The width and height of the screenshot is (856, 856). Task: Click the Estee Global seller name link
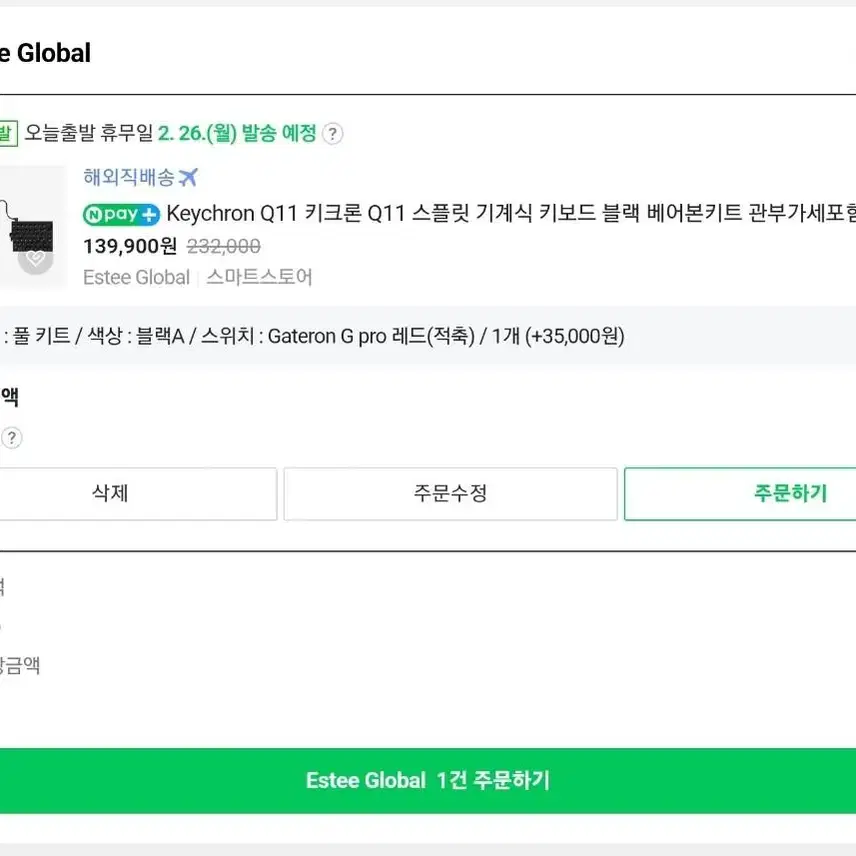tap(136, 277)
